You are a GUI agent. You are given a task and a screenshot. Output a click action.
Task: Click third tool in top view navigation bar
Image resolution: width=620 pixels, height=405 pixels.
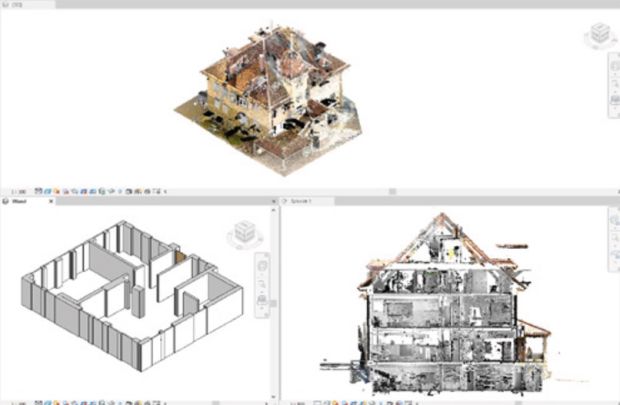[615, 99]
